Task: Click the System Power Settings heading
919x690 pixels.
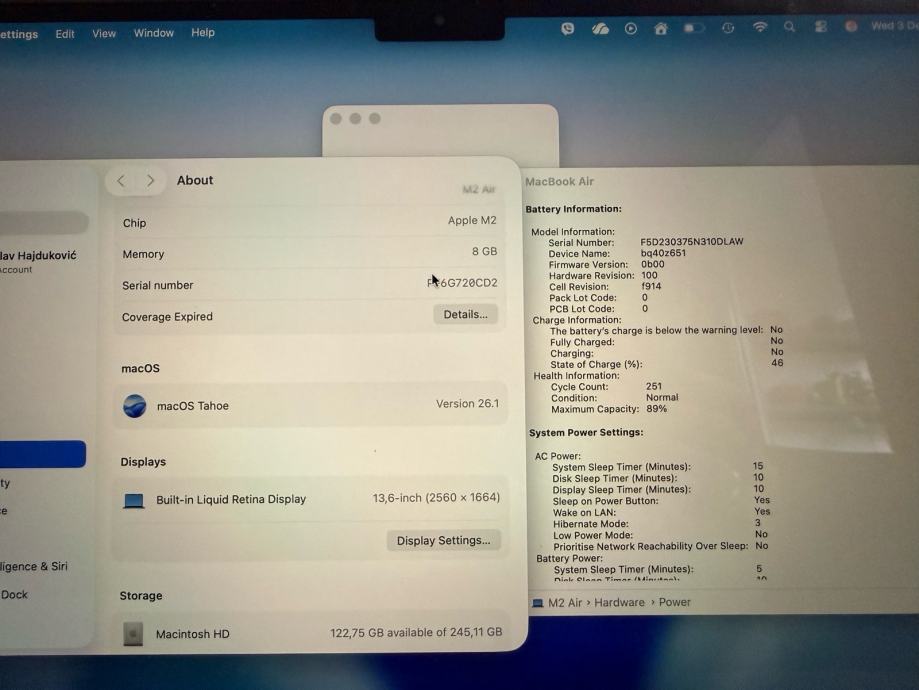Action: (x=586, y=433)
